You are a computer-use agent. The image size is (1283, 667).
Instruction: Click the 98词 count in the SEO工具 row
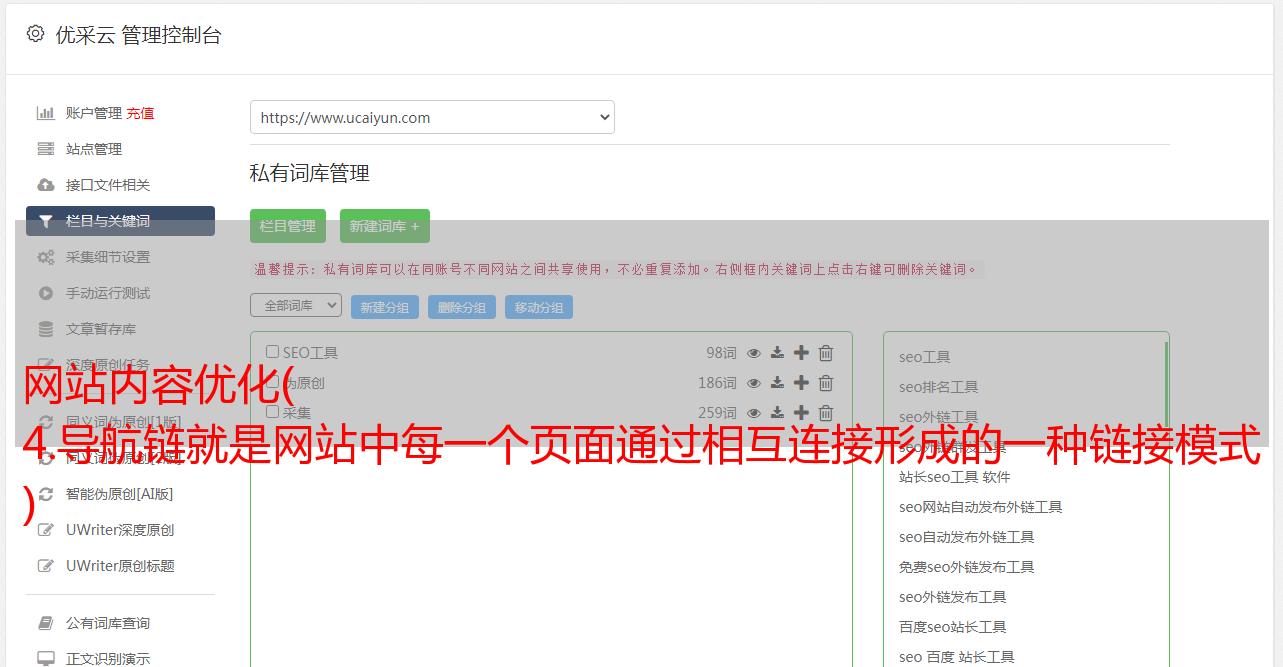[x=721, y=353]
